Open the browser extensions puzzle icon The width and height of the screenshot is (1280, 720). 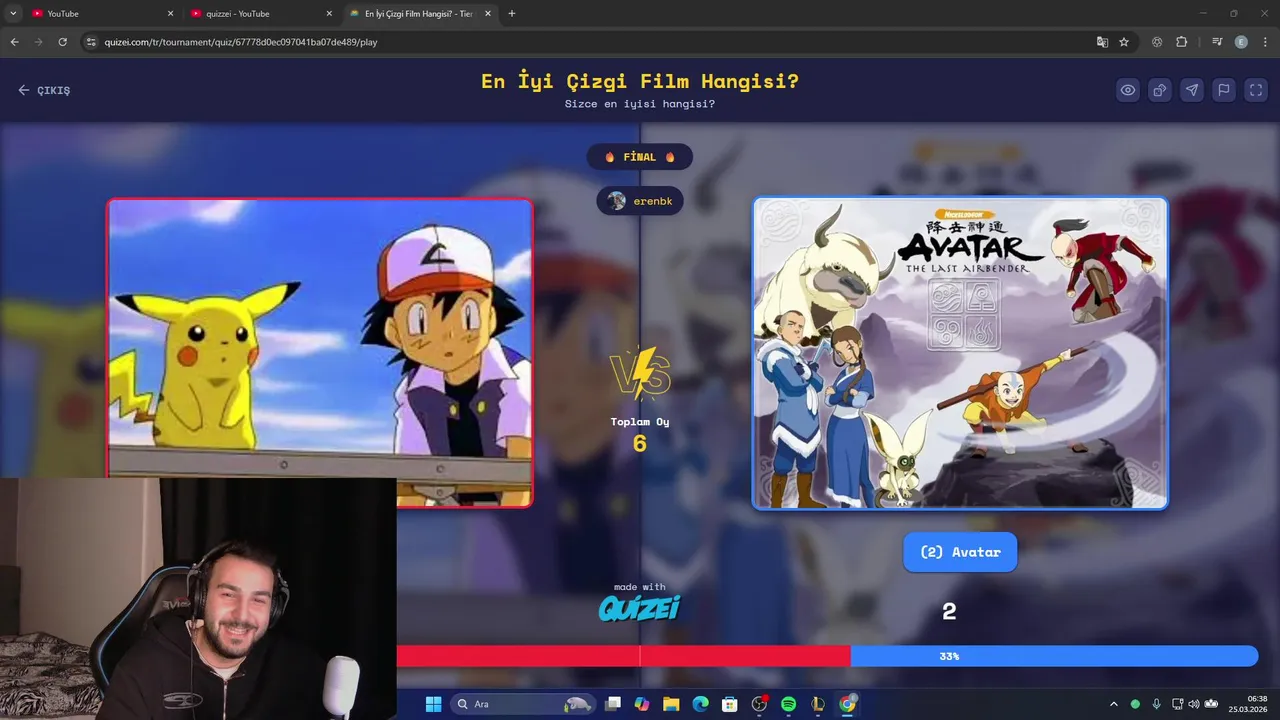1182,42
